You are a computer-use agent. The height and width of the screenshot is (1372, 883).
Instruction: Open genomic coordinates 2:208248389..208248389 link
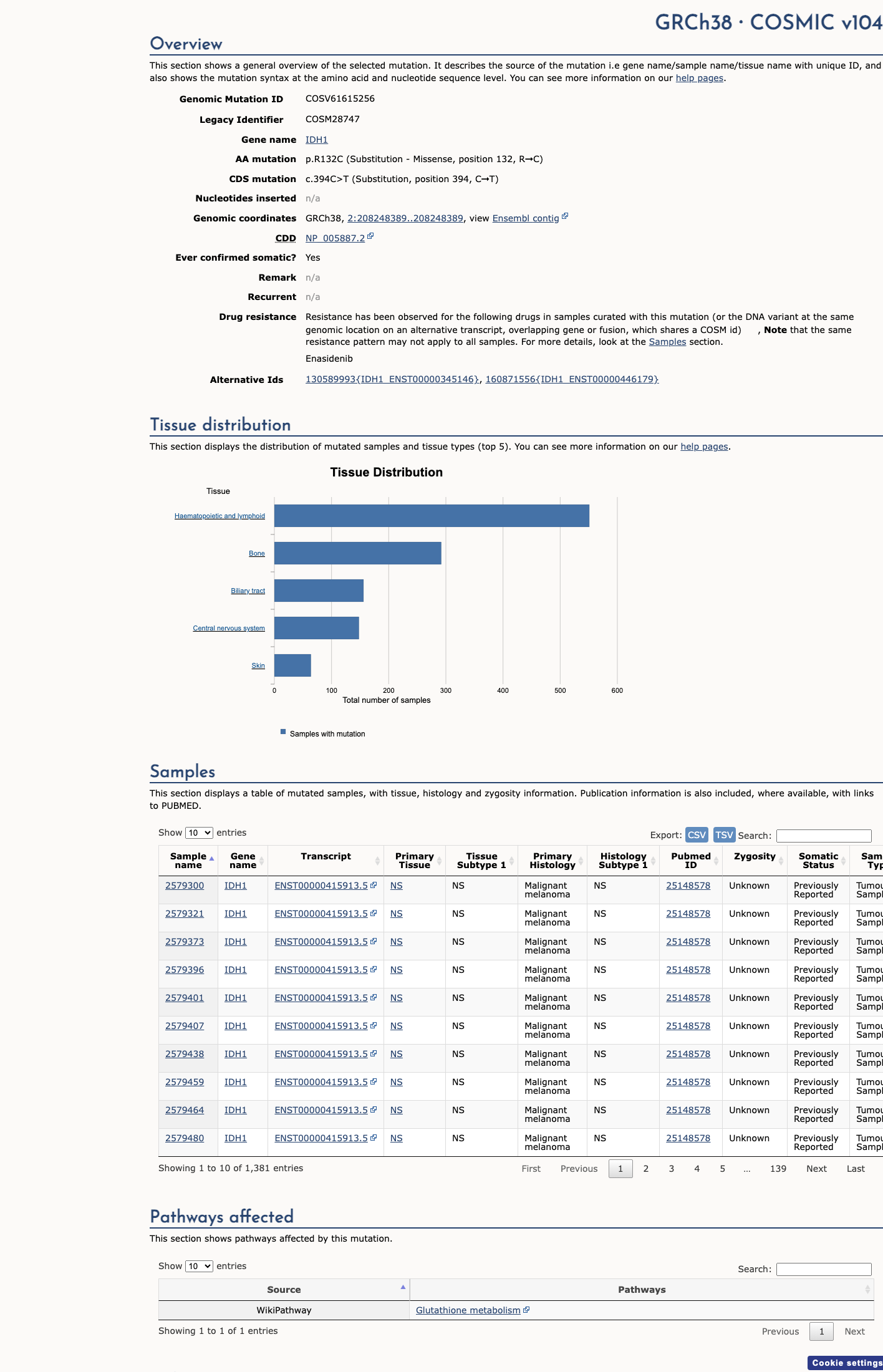[405, 218]
